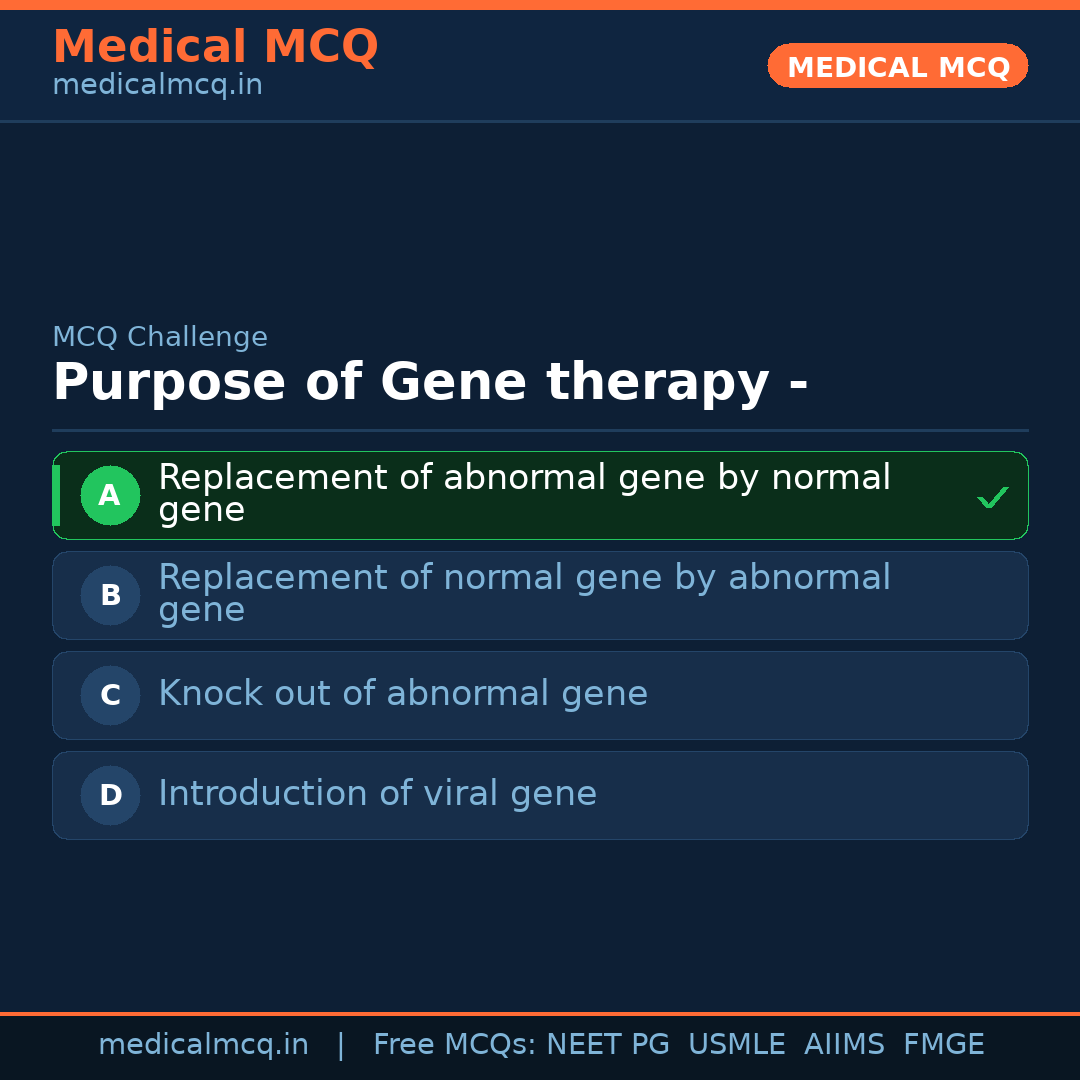Pick the letter D circle badge

coord(110,795)
